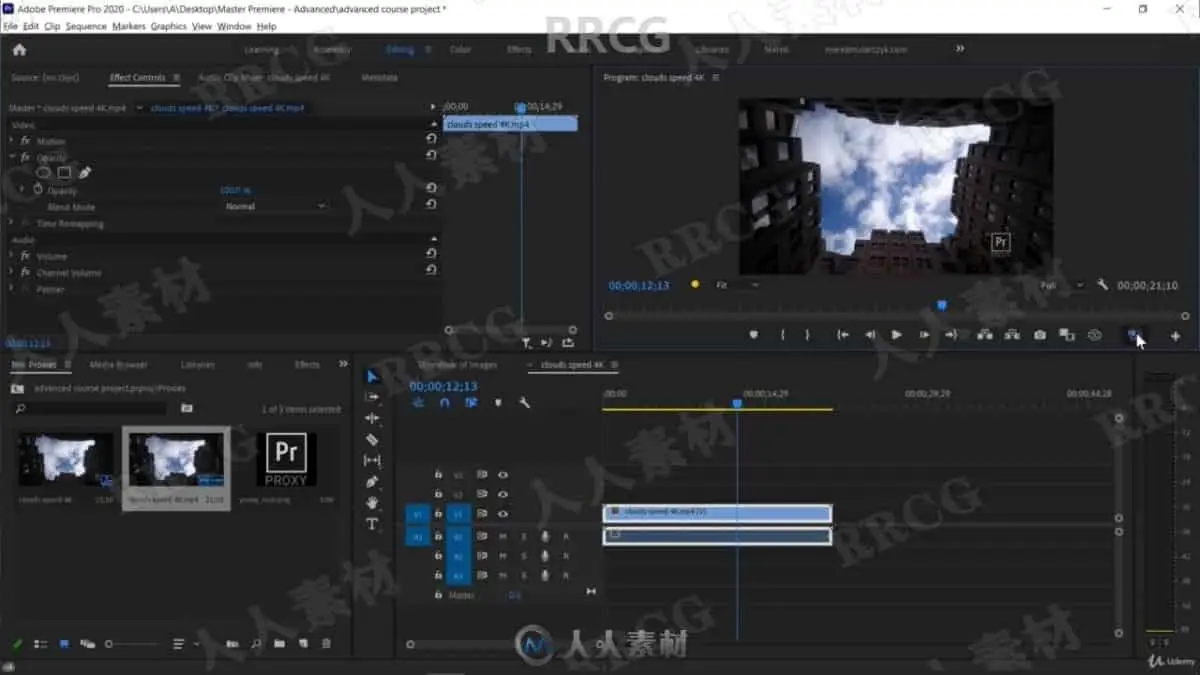Open the Markers menu
The width and height of the screenshot is (1200, 675).
tap(129, 26)
